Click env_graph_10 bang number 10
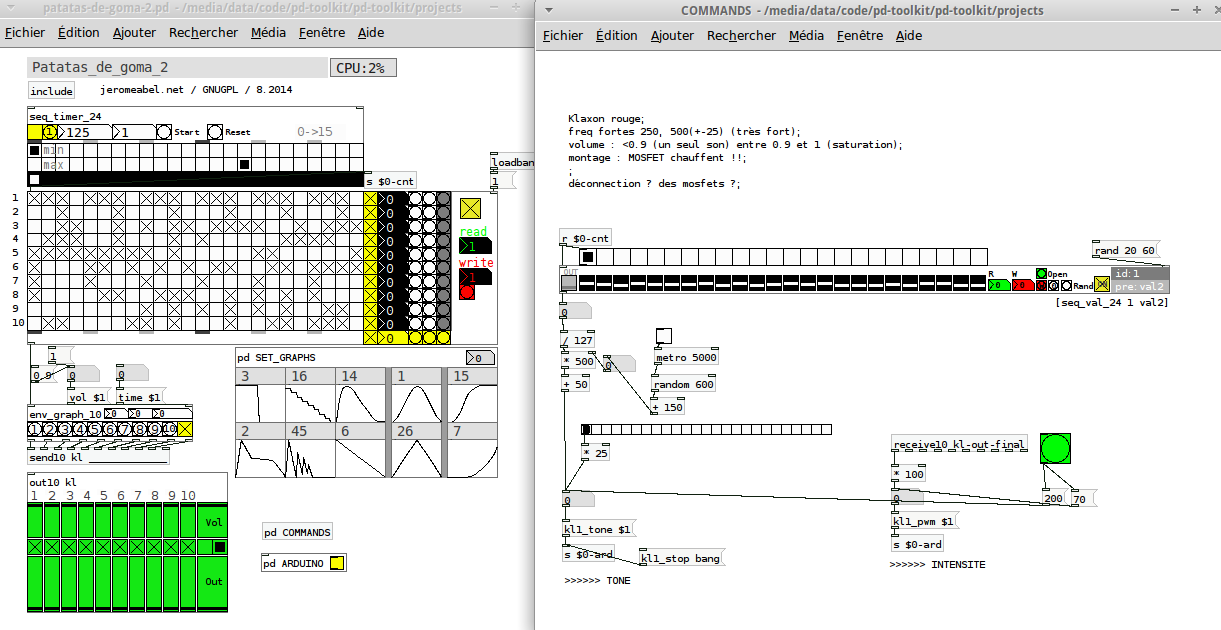The image size is (1221, 630). tap(170, 429)
